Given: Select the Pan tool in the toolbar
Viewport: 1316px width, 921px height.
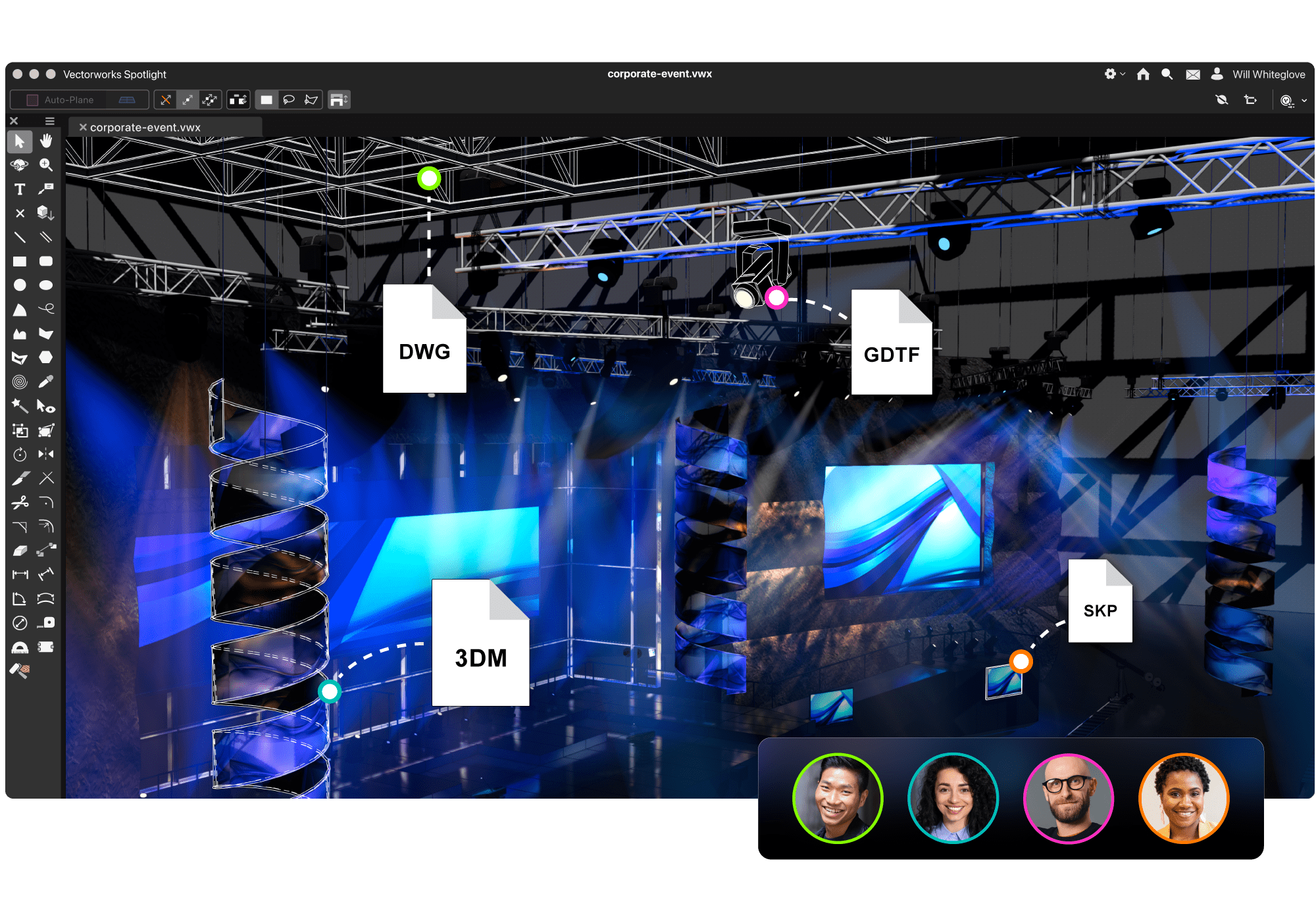Looking at the screenshot, I should click(x=46, y=143).
